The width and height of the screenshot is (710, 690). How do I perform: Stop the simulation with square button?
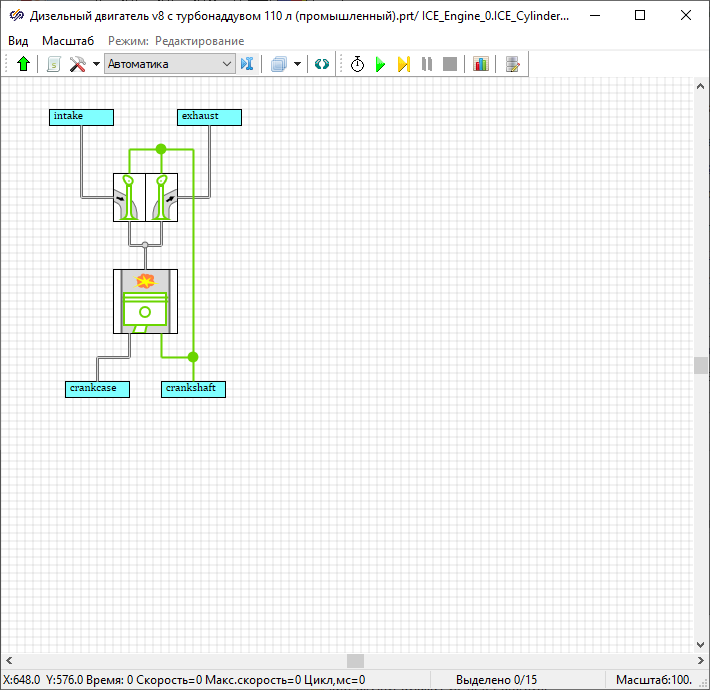coord(450,64)
